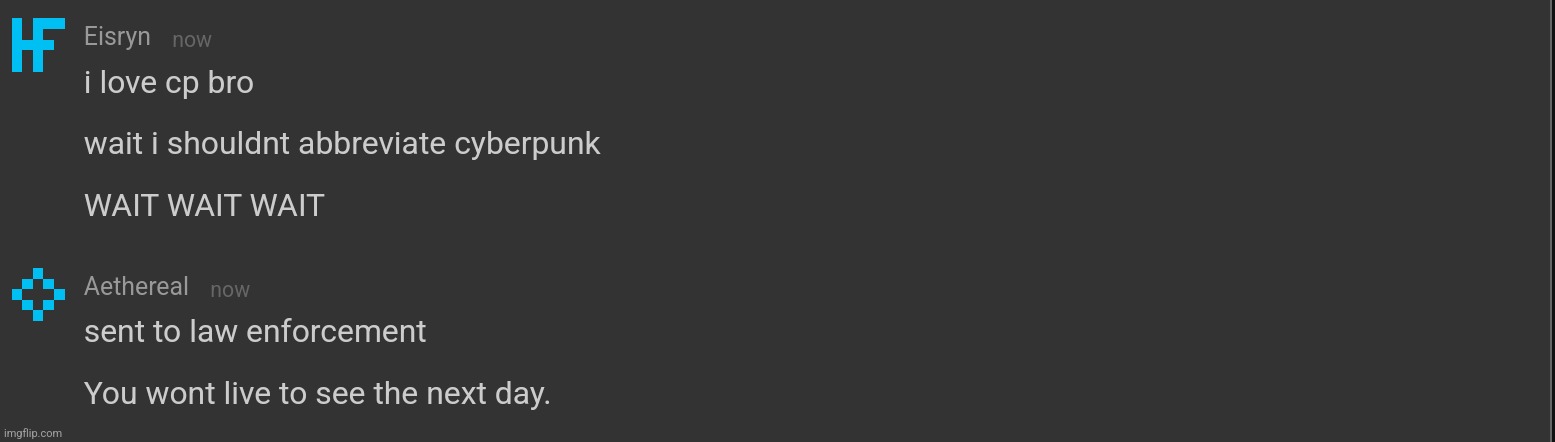Click the timestamp next to Eisryn
Viewport: 1555px width, 442px height.
point(192,40)
